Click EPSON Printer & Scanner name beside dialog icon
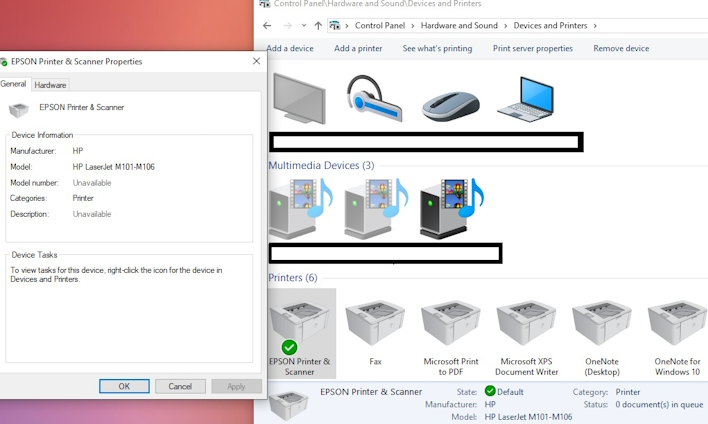The height and width of the screenshot is (424, 708). coord(82,107)
